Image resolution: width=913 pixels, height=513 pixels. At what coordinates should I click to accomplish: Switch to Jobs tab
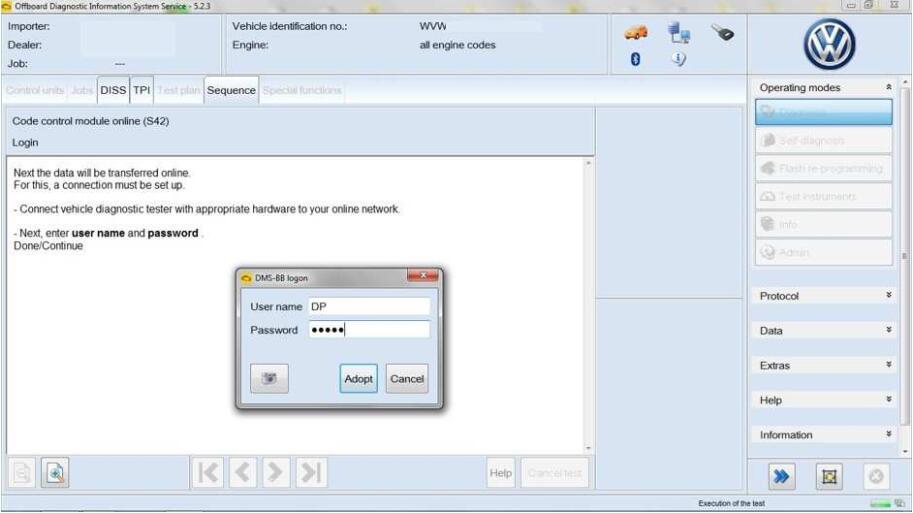82,90
